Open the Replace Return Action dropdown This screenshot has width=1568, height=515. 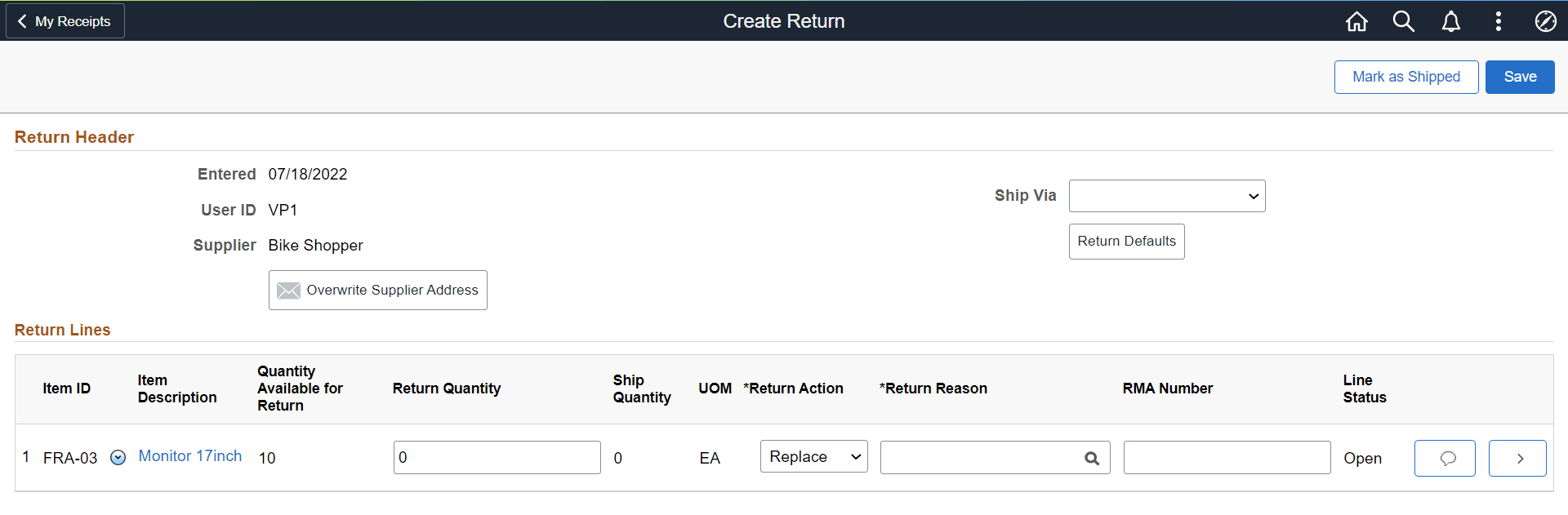click(813, 456)
